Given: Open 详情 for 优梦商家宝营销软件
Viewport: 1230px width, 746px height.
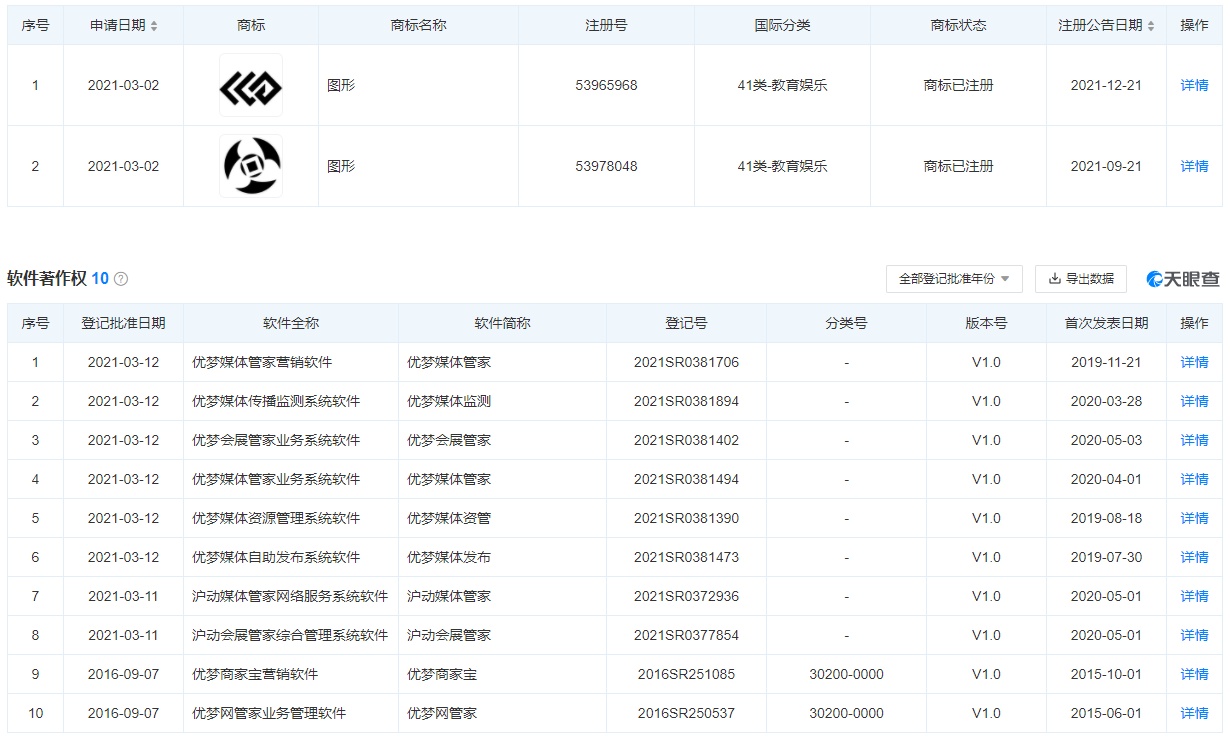Looking at the screenshot, I should pos(1194,674).
